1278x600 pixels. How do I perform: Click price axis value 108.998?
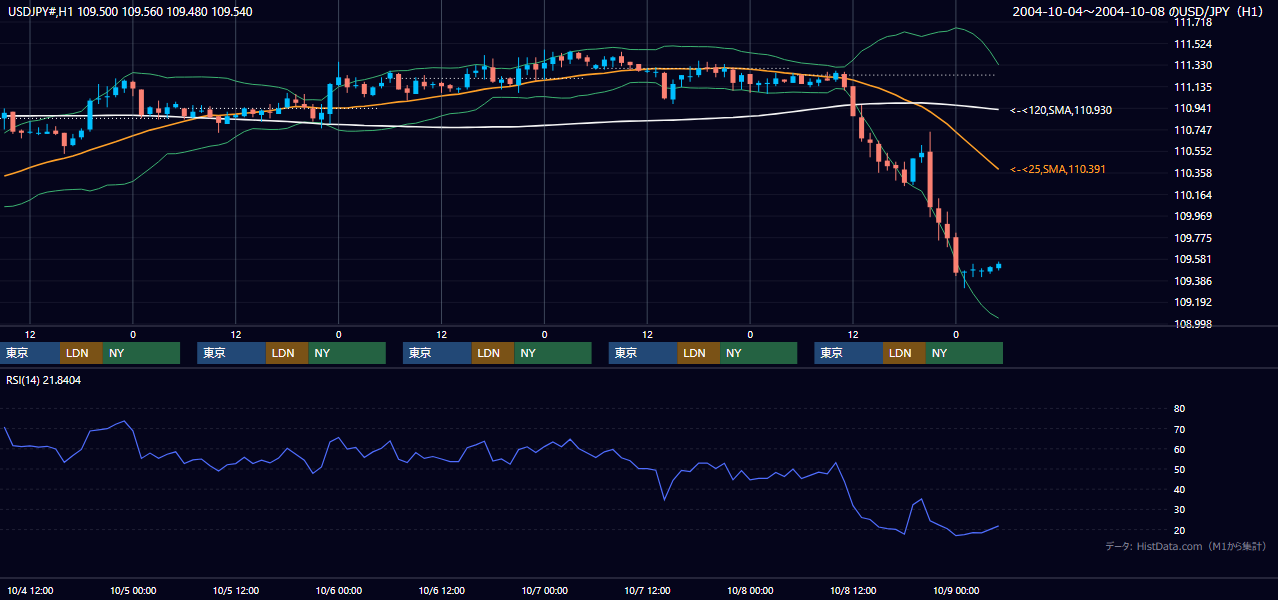[x=1194, y=324]
